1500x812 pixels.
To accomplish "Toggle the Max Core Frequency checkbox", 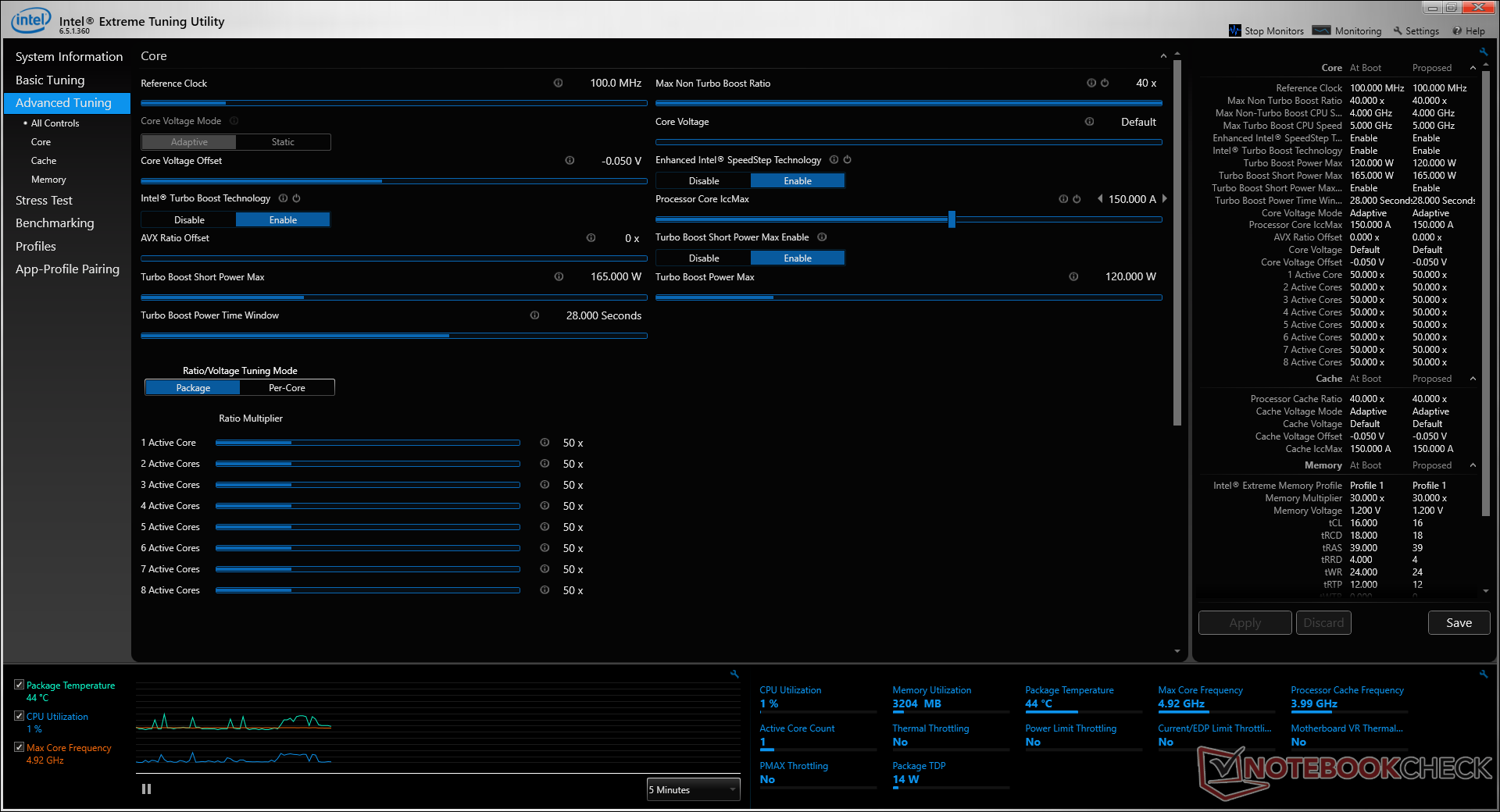I will [20, 747].
